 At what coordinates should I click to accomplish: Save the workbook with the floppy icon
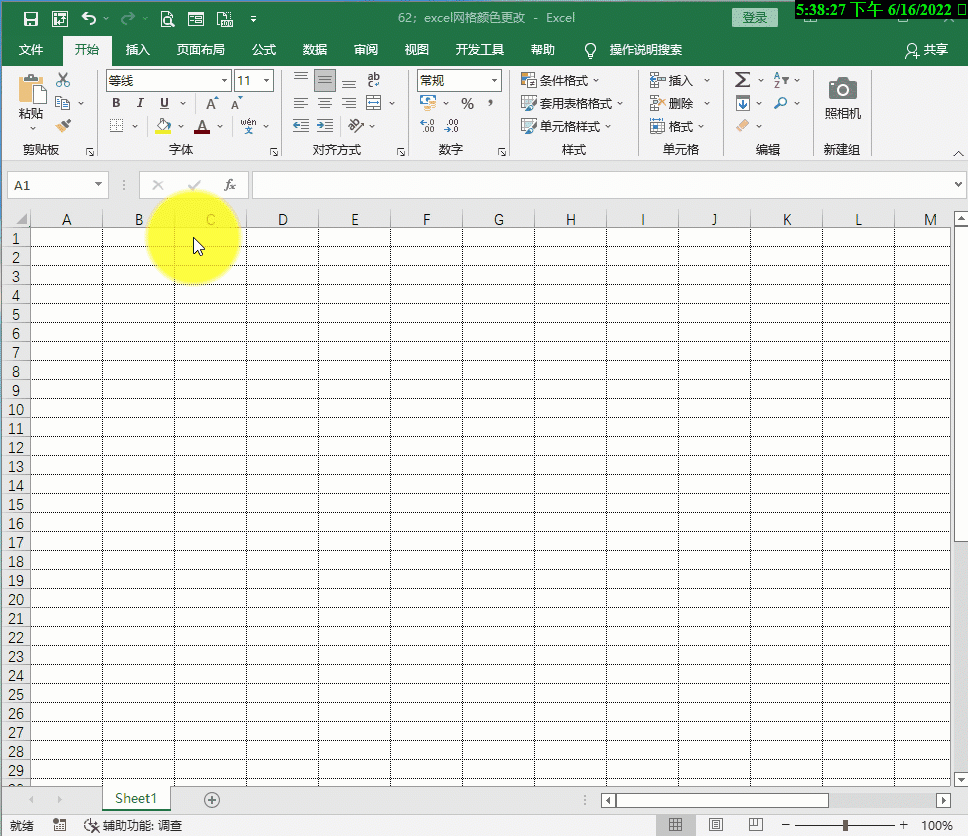click(30, 19)
